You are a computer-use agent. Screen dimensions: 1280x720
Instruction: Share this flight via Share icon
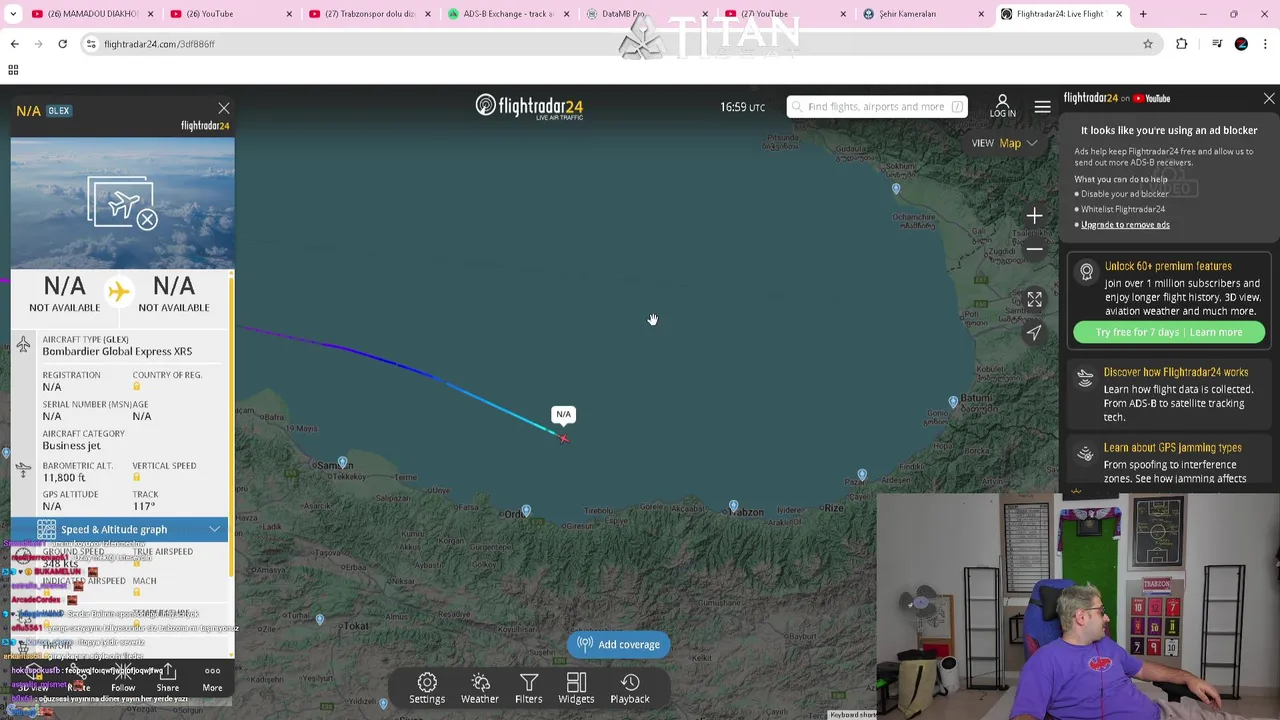click(167, 678)
